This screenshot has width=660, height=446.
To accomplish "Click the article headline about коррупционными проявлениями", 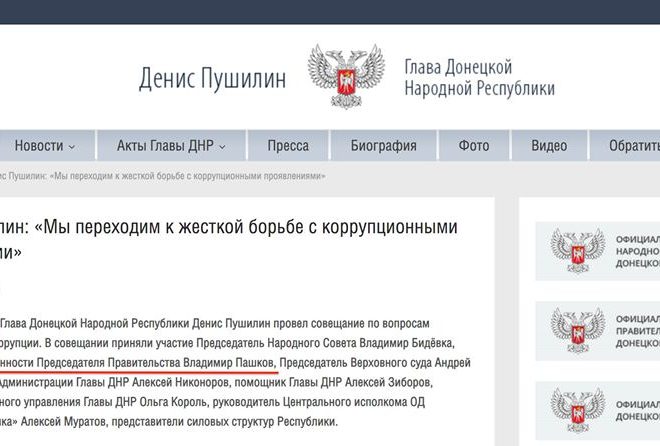I will pos(229,239).
